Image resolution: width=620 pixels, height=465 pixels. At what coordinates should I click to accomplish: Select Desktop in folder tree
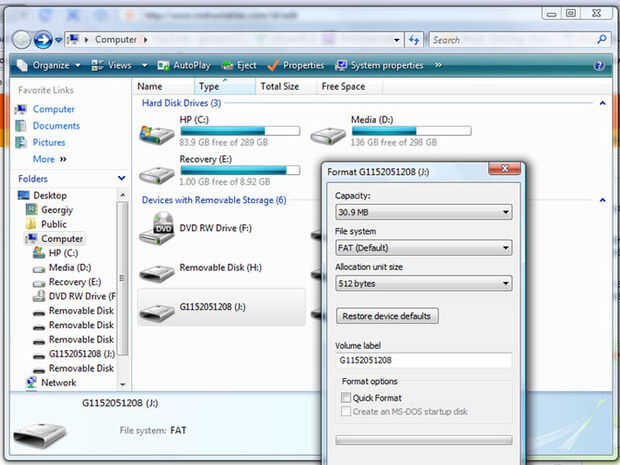[x=50, y=195]
